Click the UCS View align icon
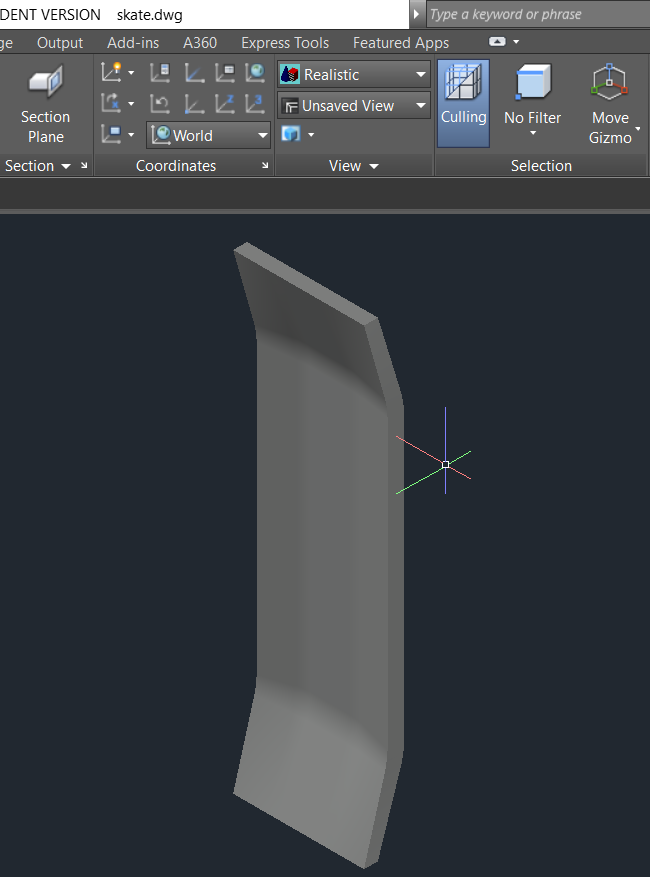 111,134
